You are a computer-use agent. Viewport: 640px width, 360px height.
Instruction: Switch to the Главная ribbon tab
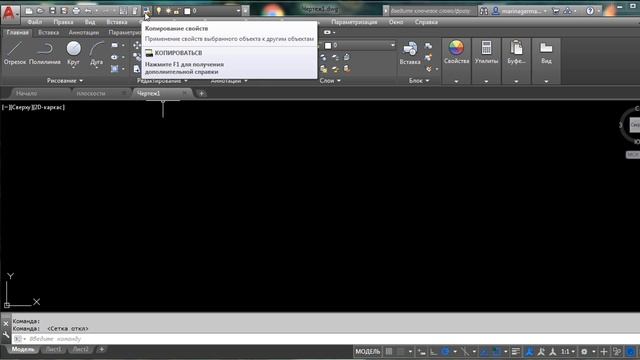pyautogui.click(x=18, y=32)
